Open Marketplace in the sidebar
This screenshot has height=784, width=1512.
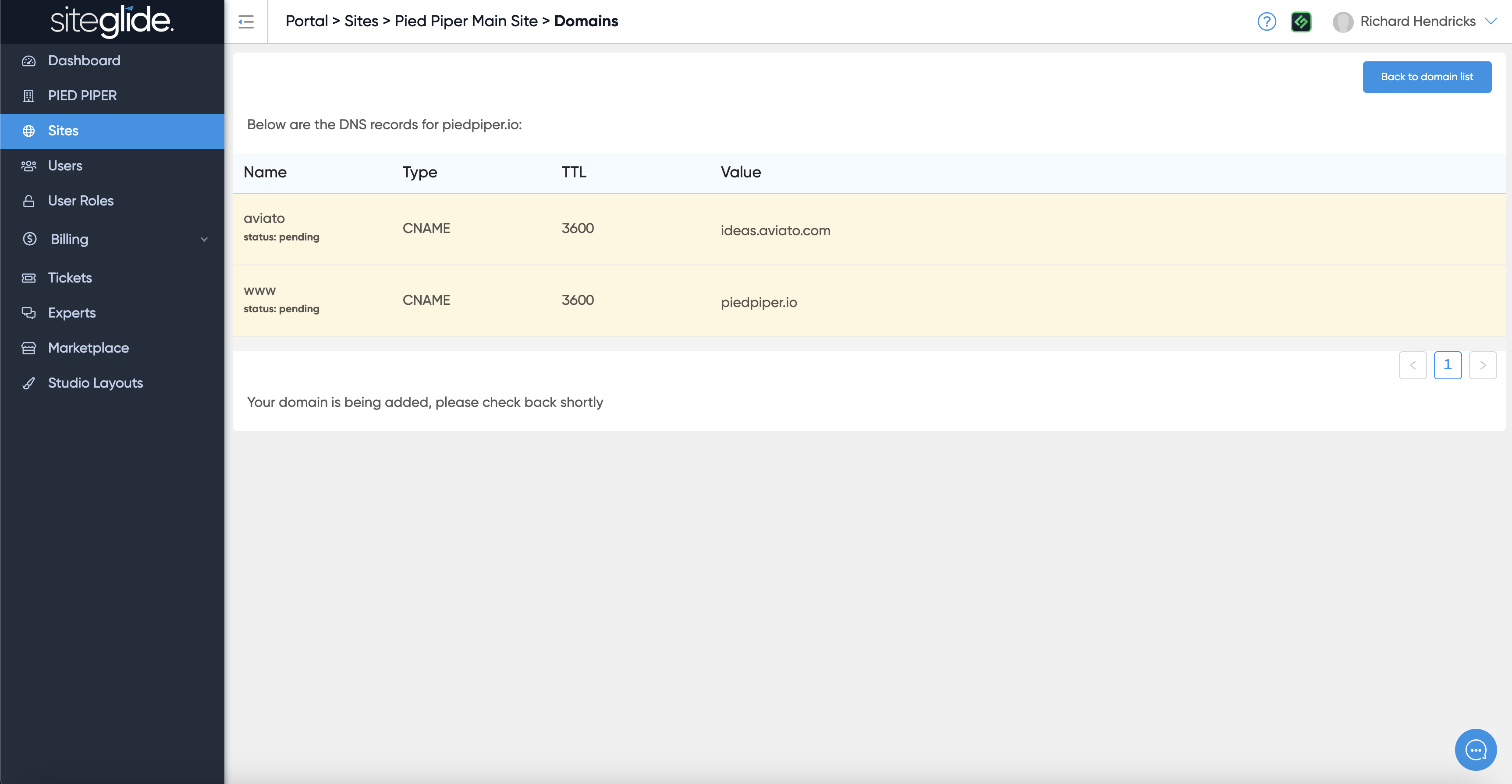coord(88,348)
